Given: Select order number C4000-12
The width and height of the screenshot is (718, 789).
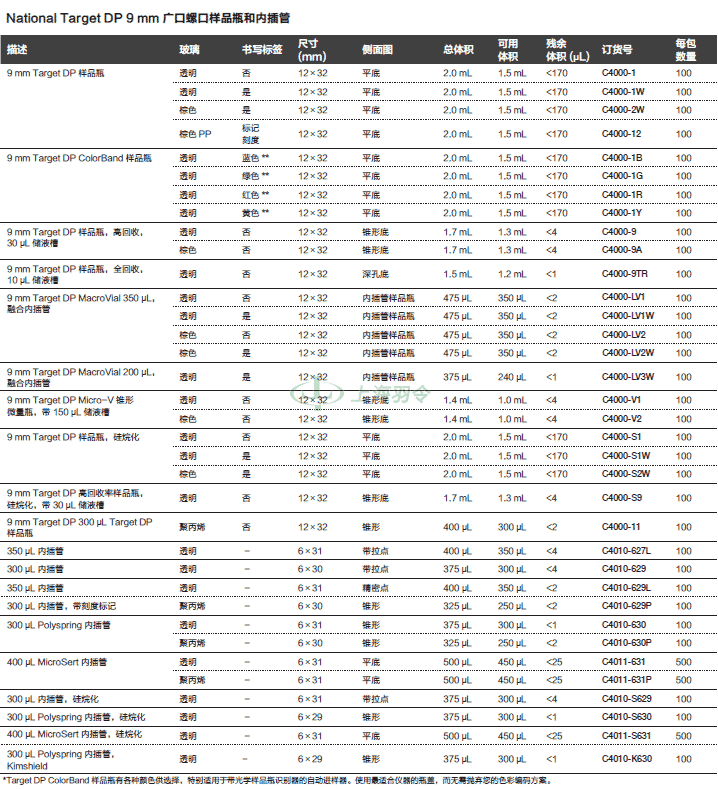Looking at the screenshot, I should [x=621, y=134].
